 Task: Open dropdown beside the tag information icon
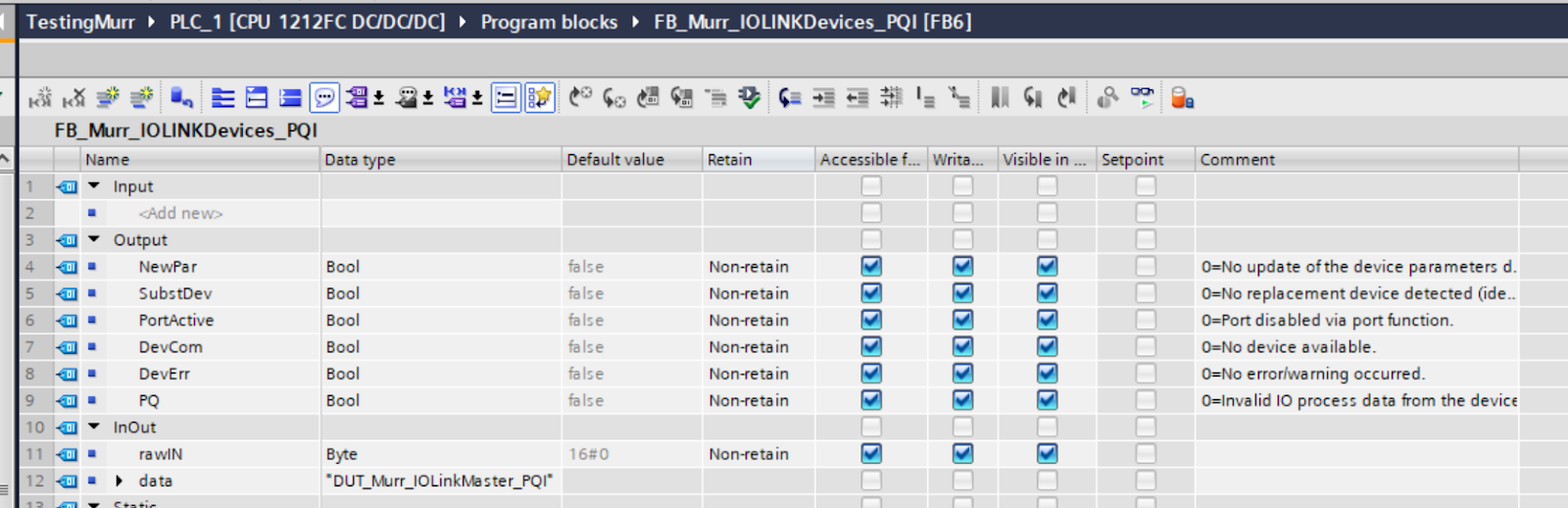[428, 97]
